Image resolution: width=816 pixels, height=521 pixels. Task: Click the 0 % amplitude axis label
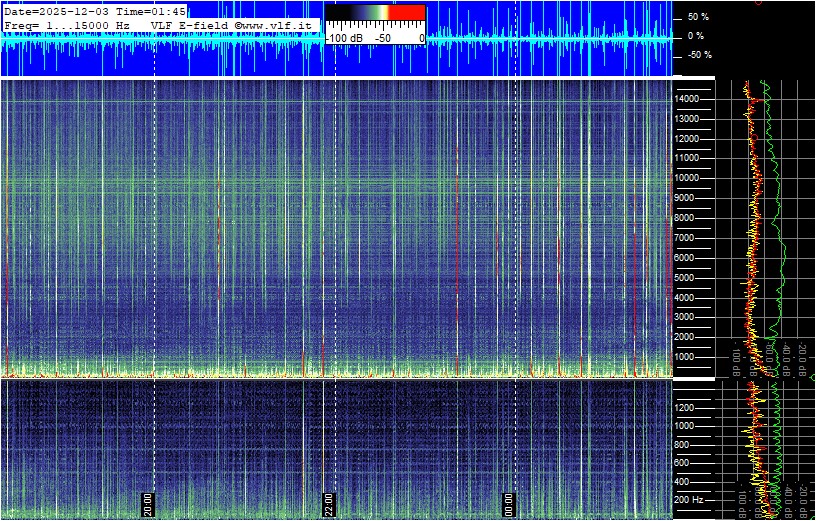coord(696,36)
